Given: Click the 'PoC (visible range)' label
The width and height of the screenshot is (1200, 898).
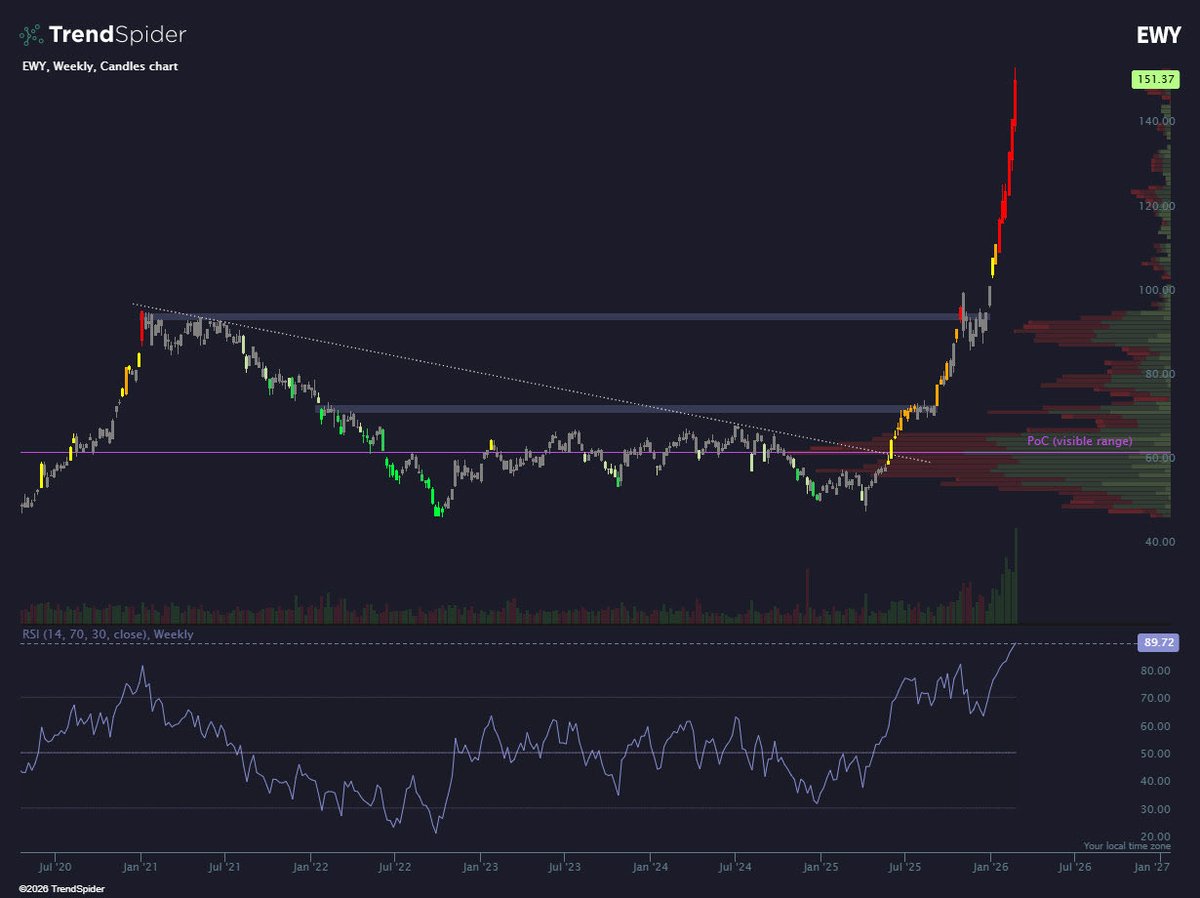Looking at the screenshot, I should pyautogui.click(x=1079, y=441).
